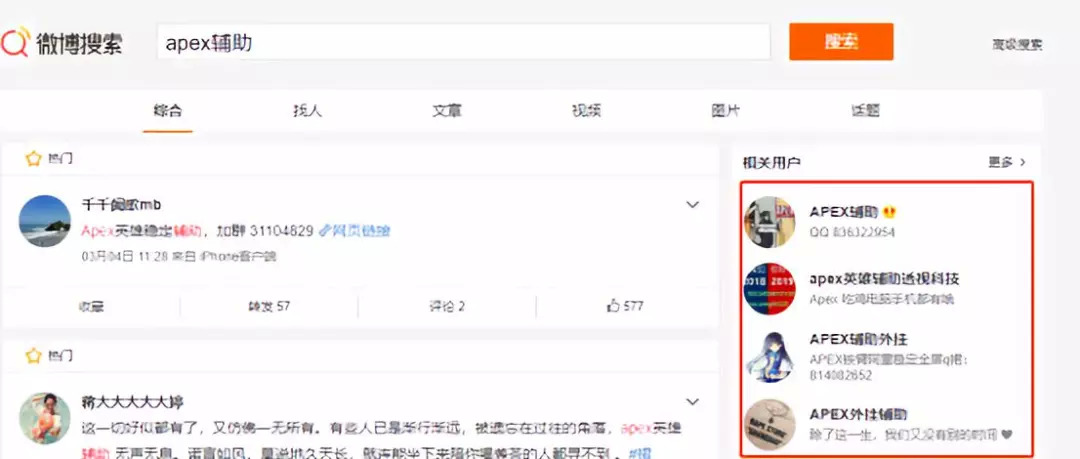Open the APEX辅助外挂 anime avatar
1080x459 pixels.
770,356
